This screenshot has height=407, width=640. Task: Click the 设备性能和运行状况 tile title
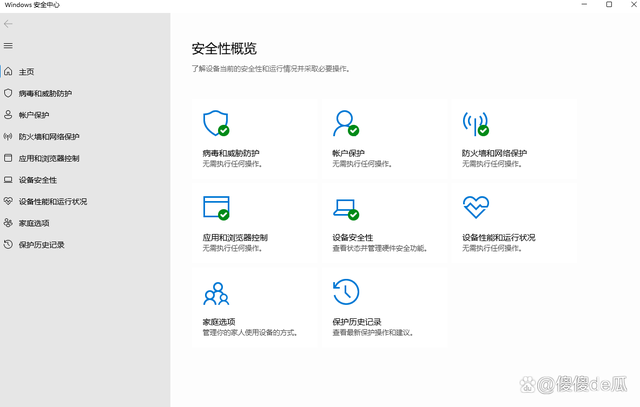(498, 237)
